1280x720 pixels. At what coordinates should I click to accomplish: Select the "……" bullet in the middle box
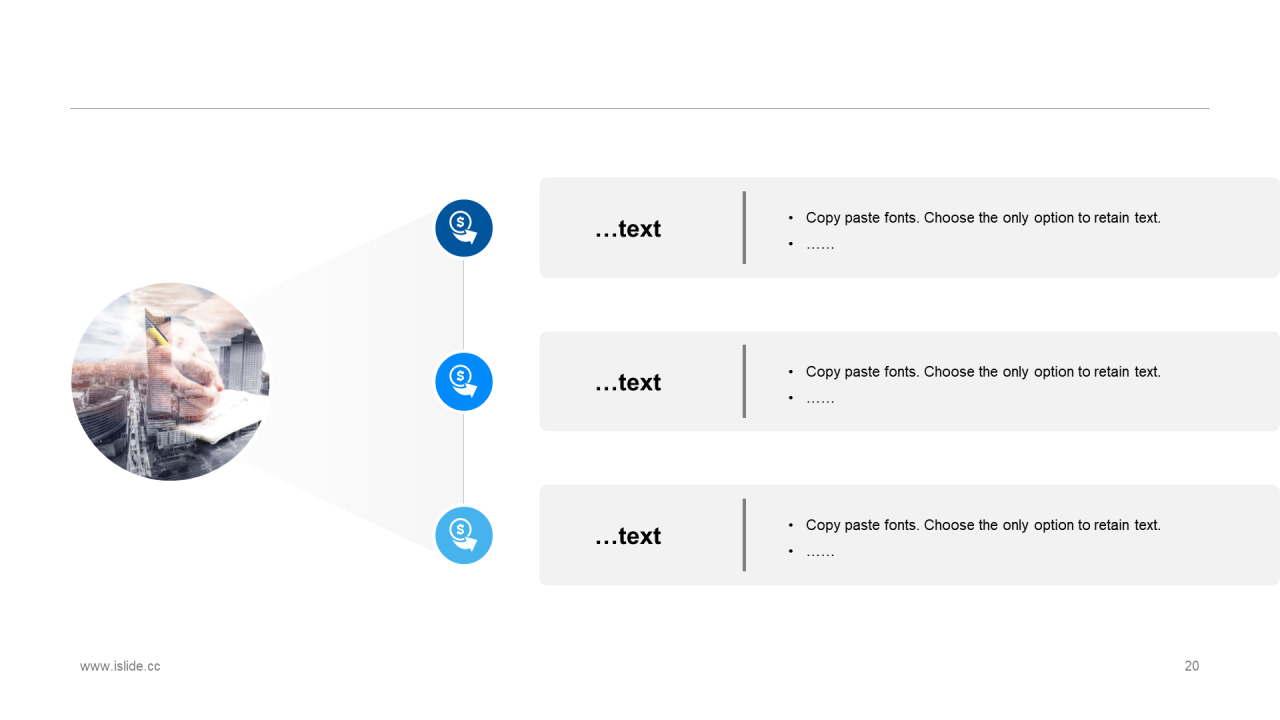[820, 398]
